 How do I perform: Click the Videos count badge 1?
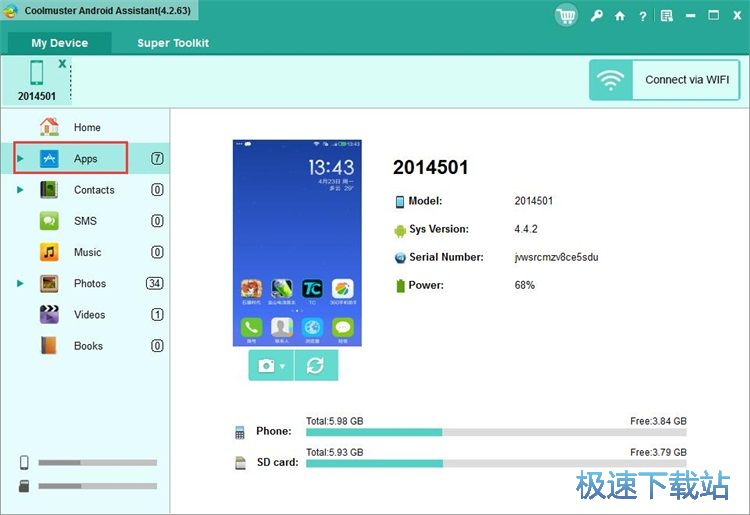point(157,315)
